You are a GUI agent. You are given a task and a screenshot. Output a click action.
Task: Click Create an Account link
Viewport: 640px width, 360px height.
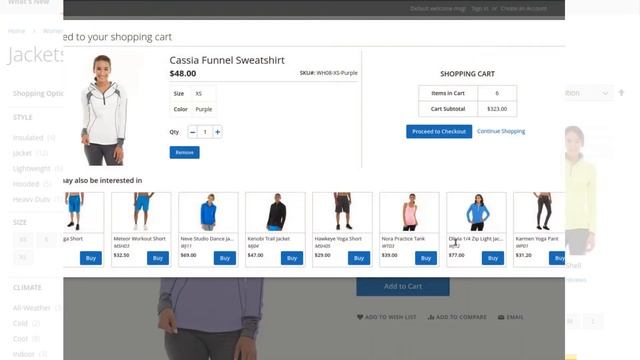(524, 8)
